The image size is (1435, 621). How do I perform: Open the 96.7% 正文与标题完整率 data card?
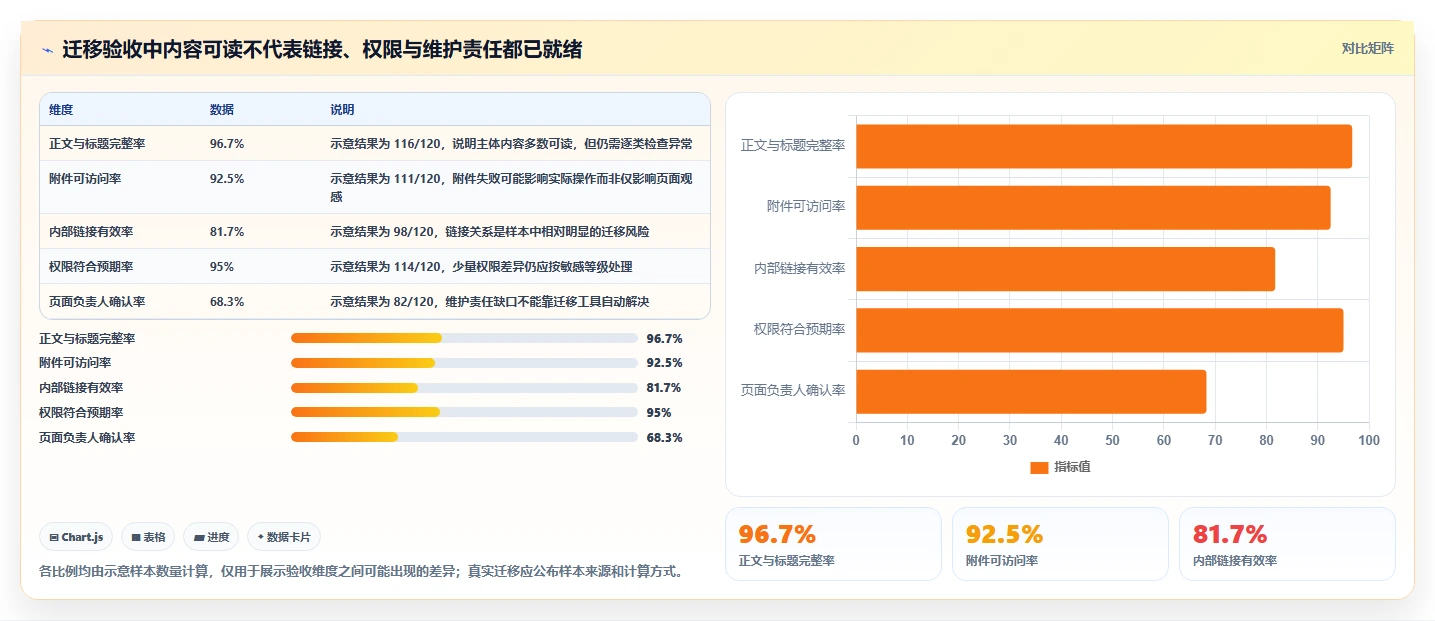[x=833, y=544]
